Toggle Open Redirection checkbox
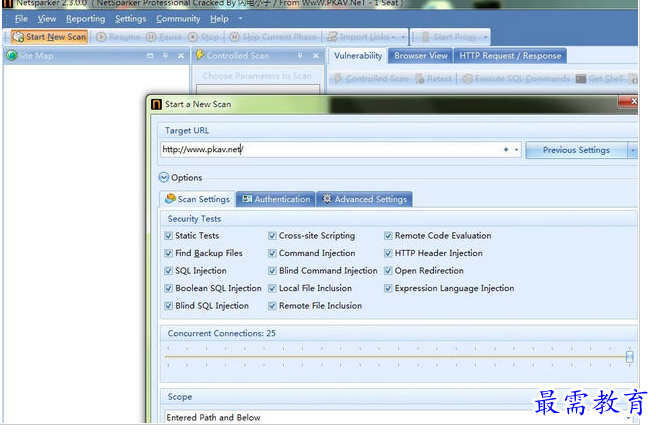 (x=388, y=271)
